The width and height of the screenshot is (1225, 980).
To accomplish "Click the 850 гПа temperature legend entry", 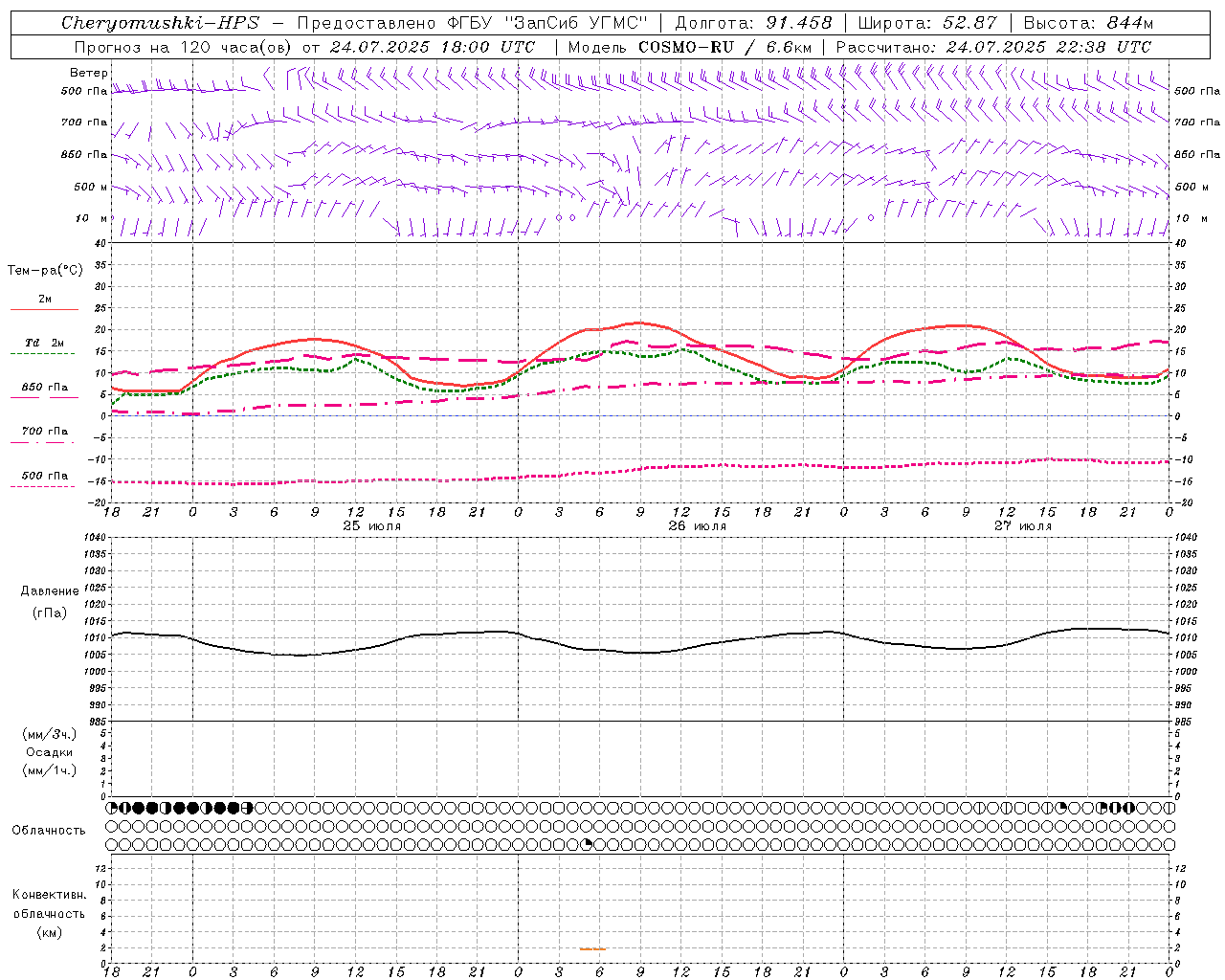I will [45, 388].
